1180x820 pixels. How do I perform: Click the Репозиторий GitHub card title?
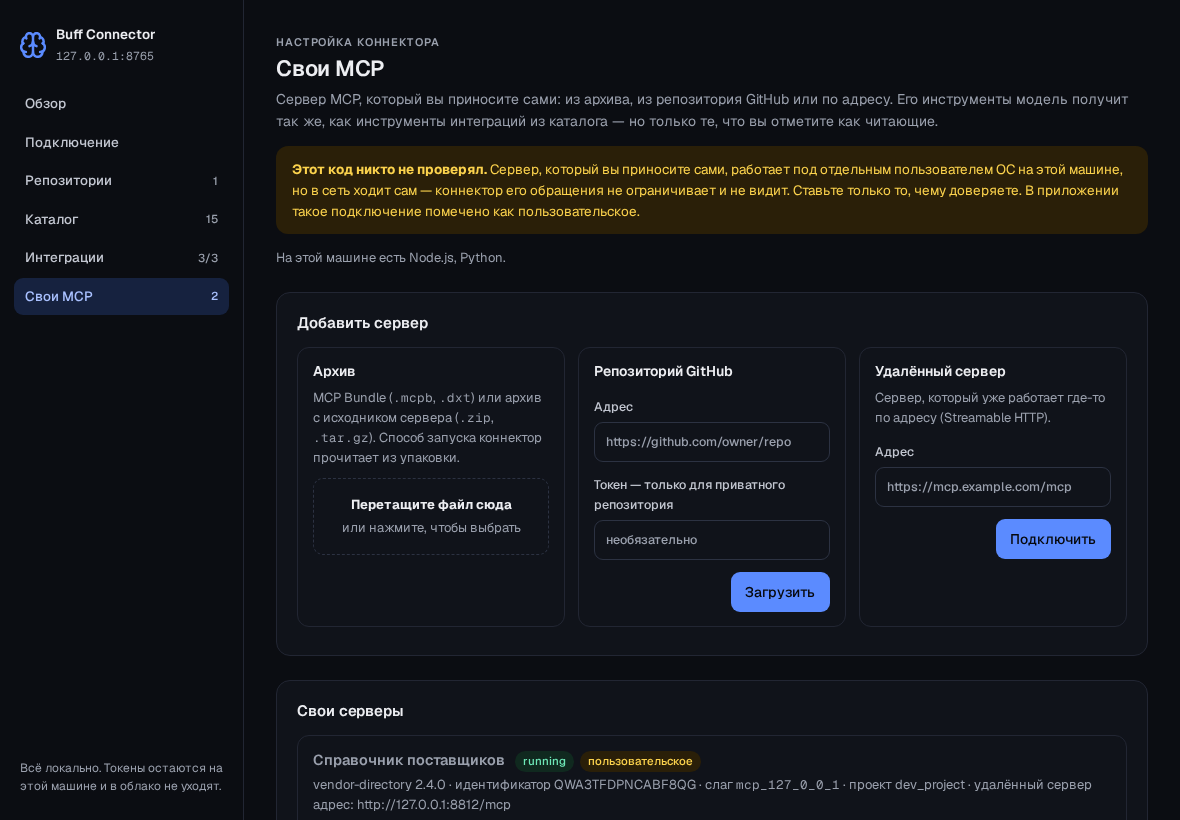(x=663, y=371)
